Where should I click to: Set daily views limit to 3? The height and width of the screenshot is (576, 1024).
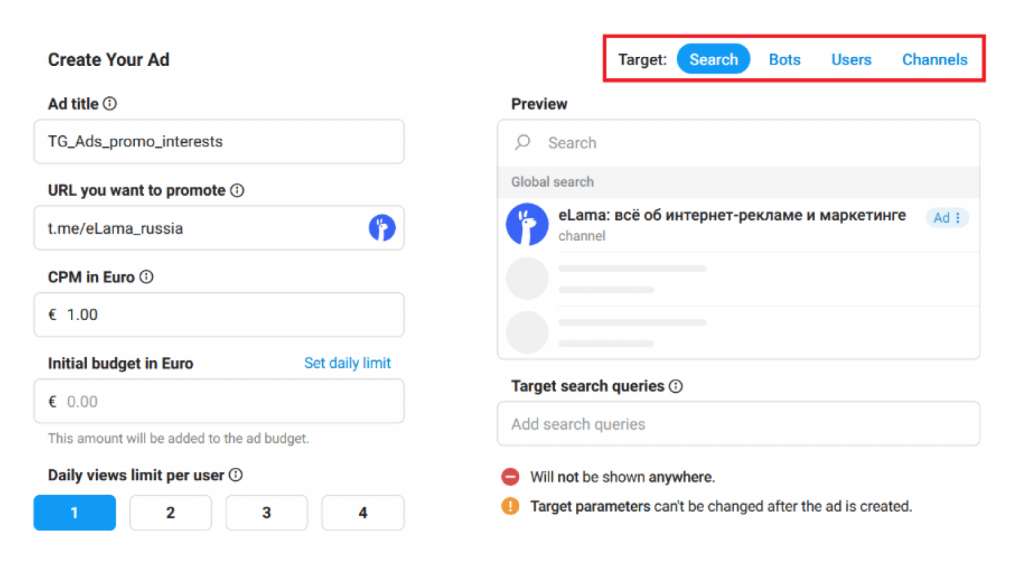click(266, 513)
